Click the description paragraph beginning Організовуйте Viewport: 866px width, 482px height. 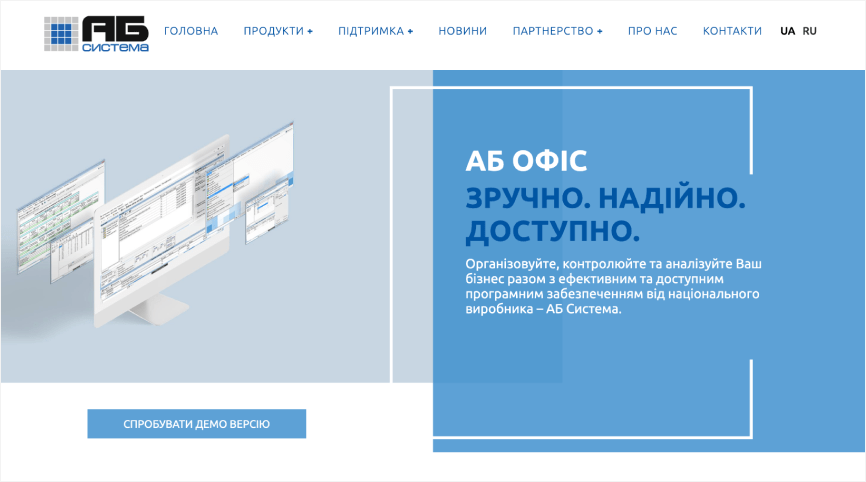613,286
